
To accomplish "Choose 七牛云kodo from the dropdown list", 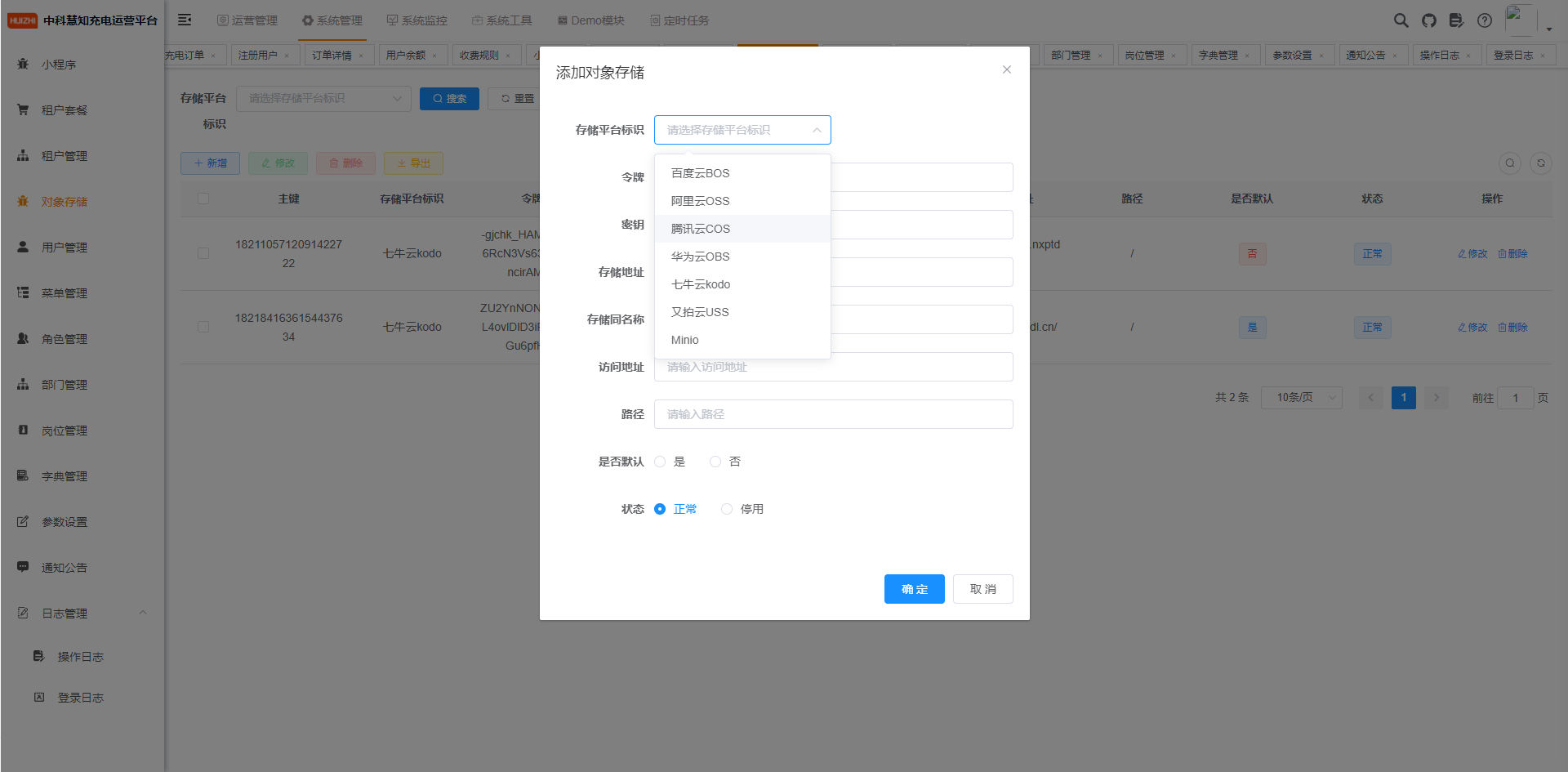I will click(742, 284).
